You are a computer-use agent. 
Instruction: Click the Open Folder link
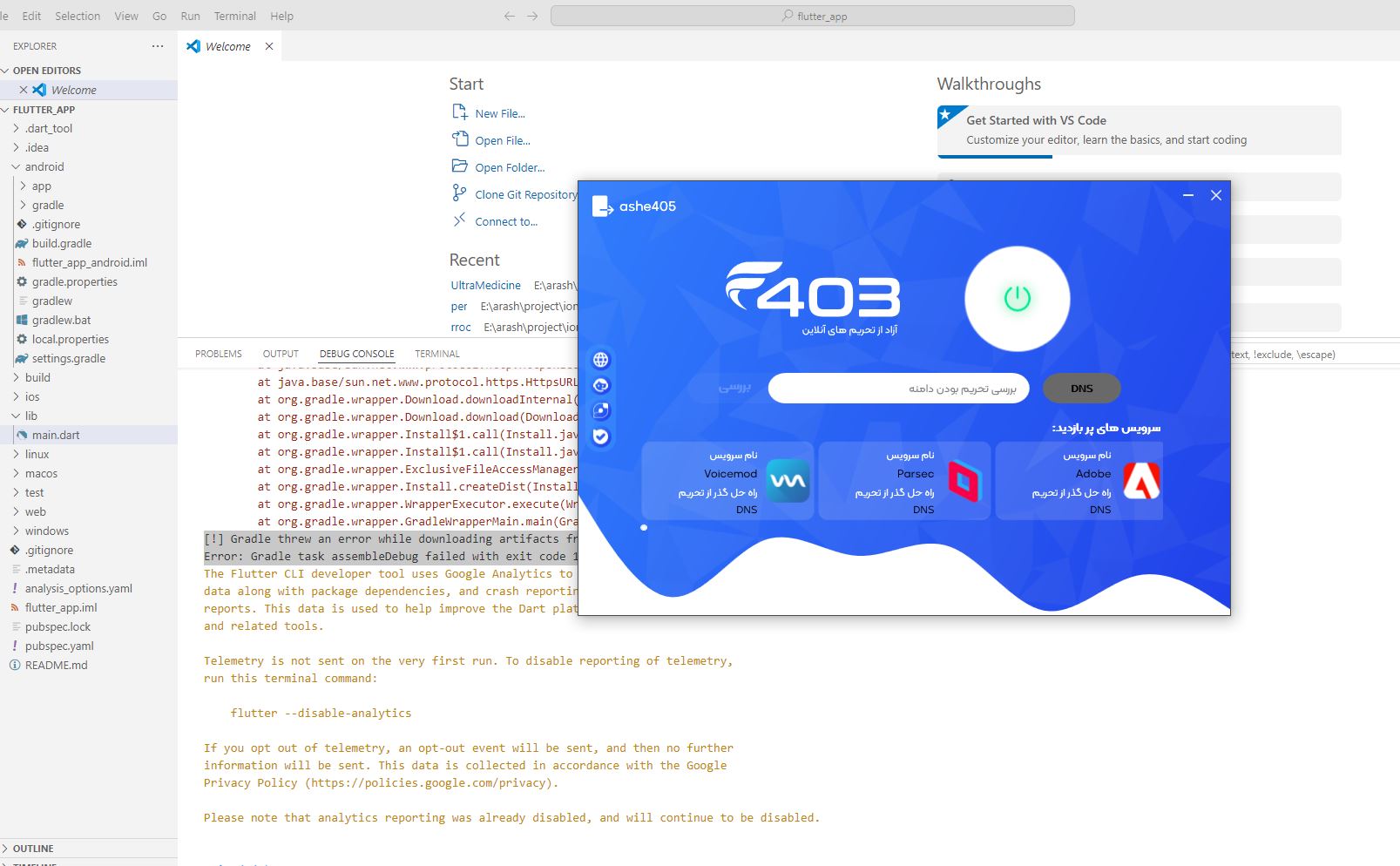point(510,167)
